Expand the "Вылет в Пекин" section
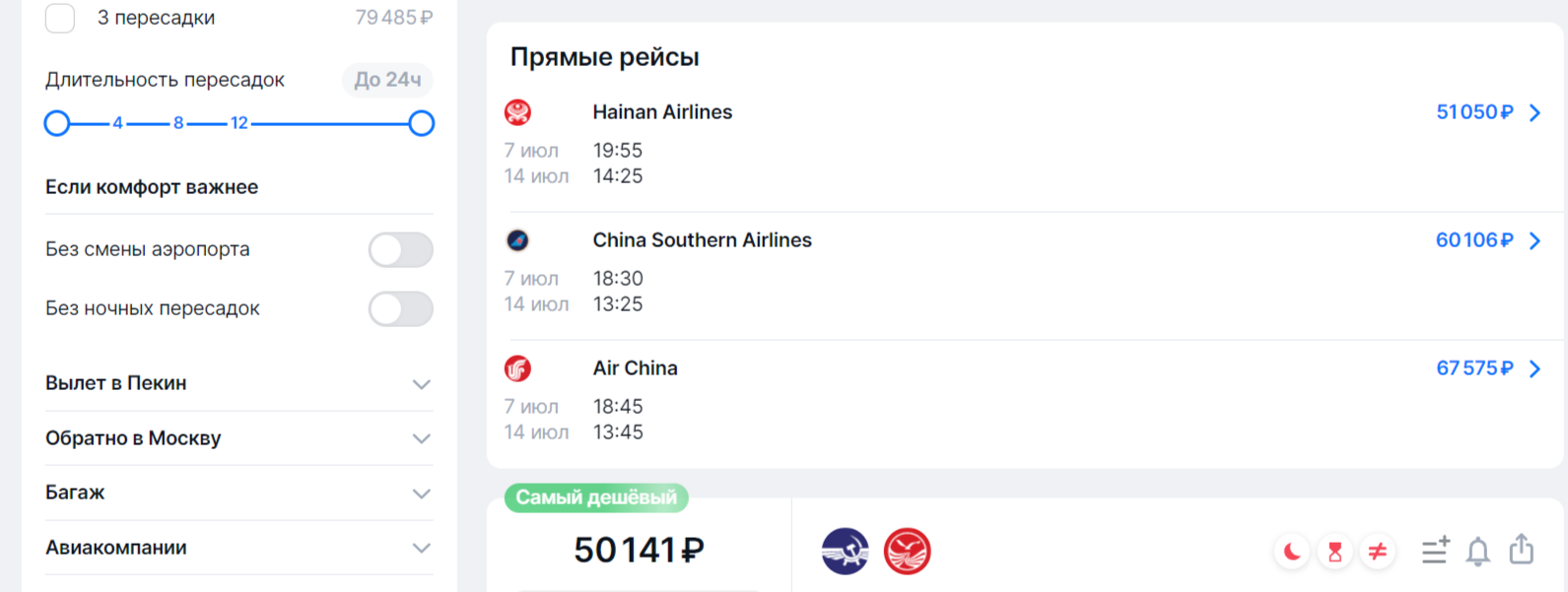This screenshot has height=592, width=1568. click(x=239, y=383)
